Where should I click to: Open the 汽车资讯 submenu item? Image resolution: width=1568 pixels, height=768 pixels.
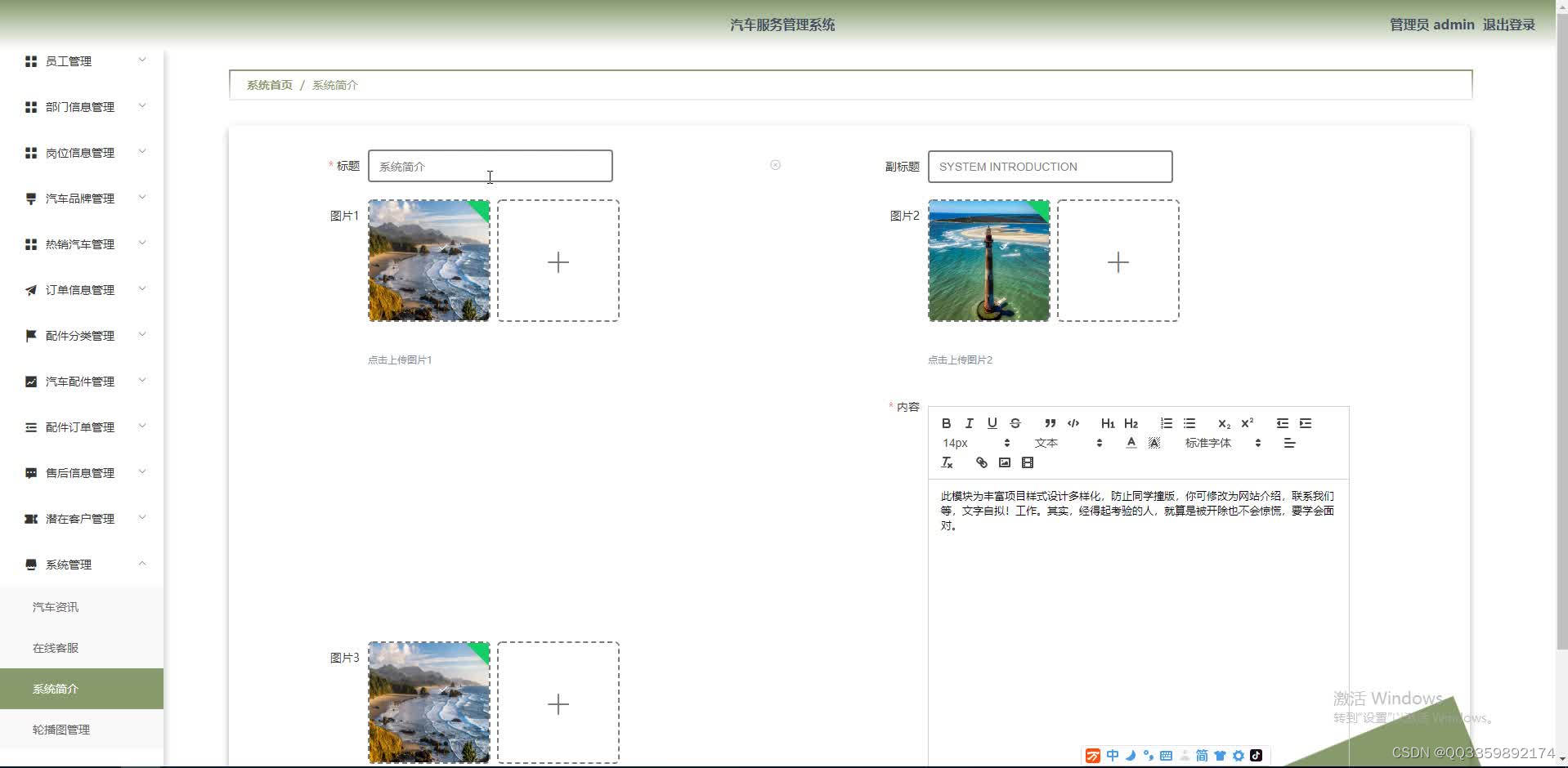(x=82, y=607)
